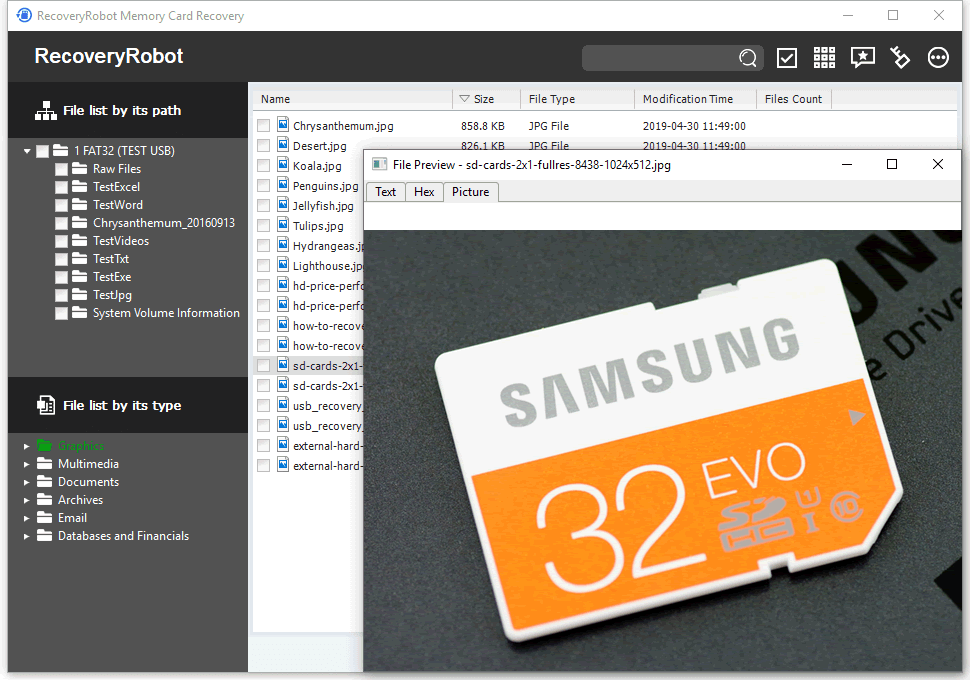Click the Archives folder icon
Viewport: 970px width, 680px height.
[x=44, y=499]
